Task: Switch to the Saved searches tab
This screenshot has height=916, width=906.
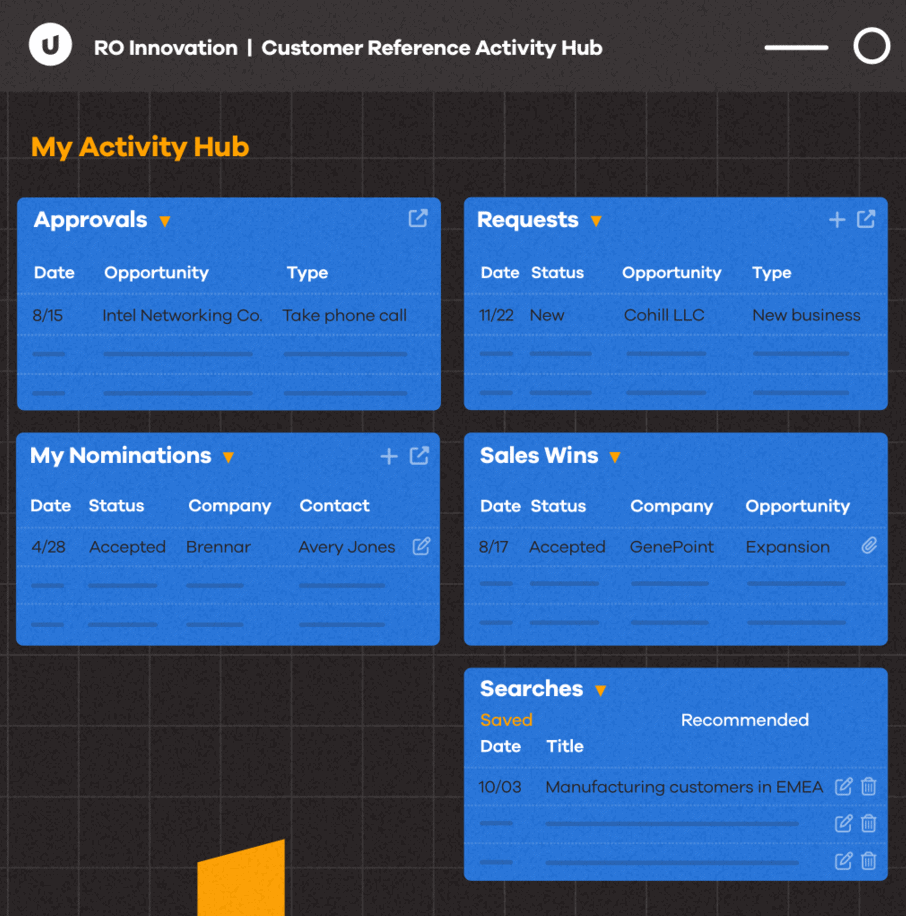Action: tap(506, 720)
